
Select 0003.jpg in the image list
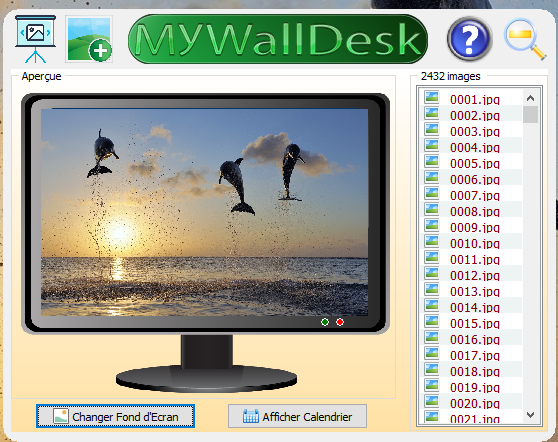[x=475, y=132]
